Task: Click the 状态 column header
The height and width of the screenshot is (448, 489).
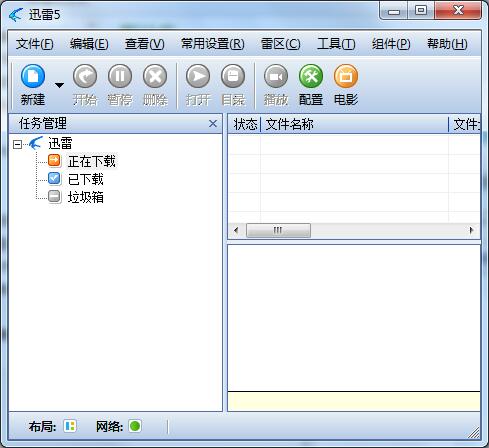Action: tap(245, 124)
